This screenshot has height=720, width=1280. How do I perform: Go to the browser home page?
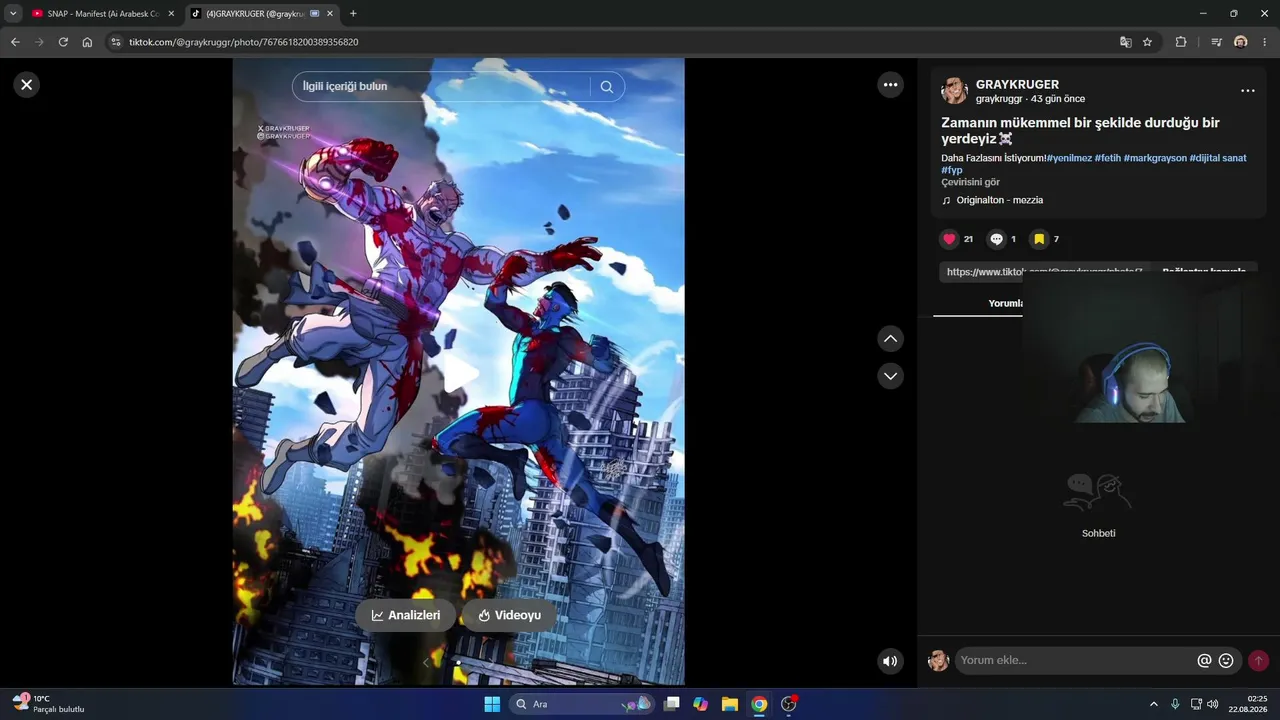87,42
